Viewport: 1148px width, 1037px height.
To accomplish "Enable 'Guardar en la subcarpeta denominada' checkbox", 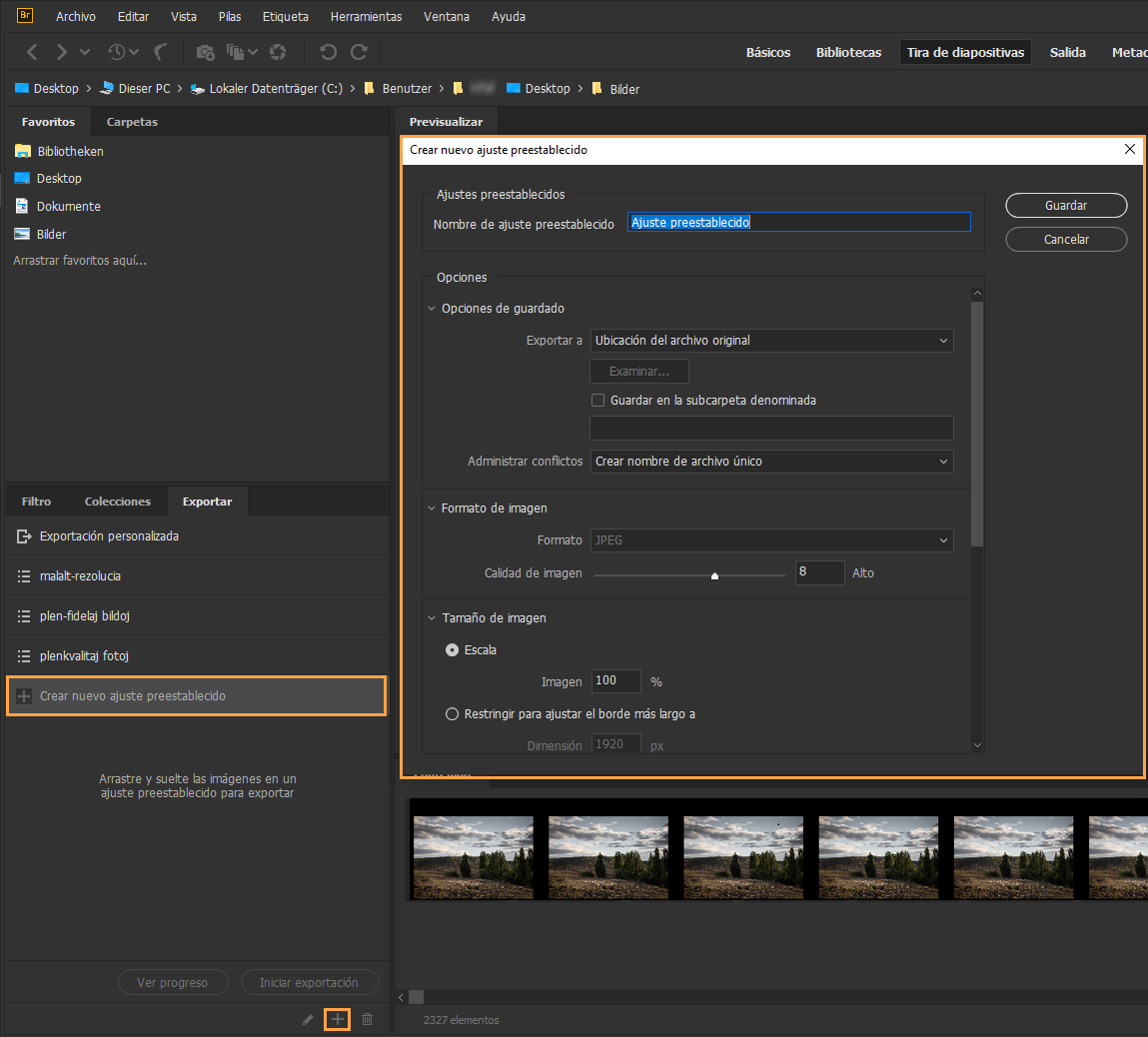I will tap(598, 401).
